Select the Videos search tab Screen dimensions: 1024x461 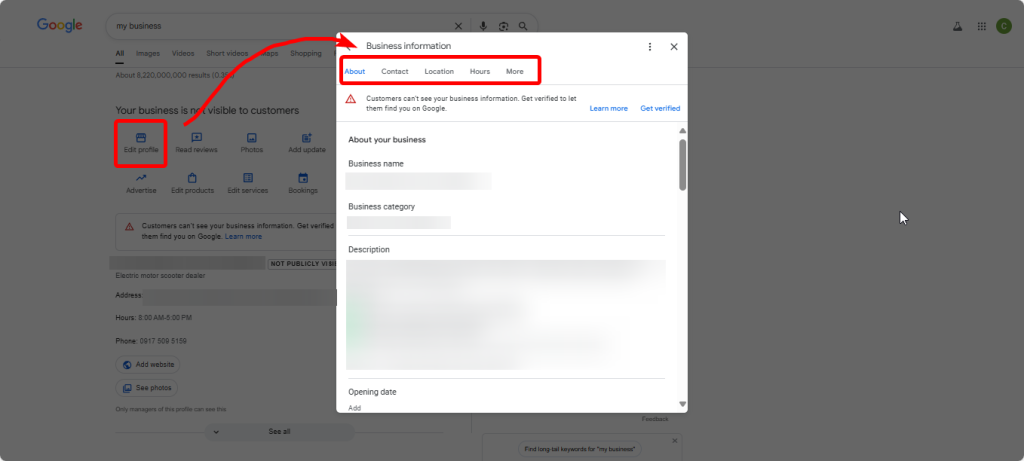point(183,54)
